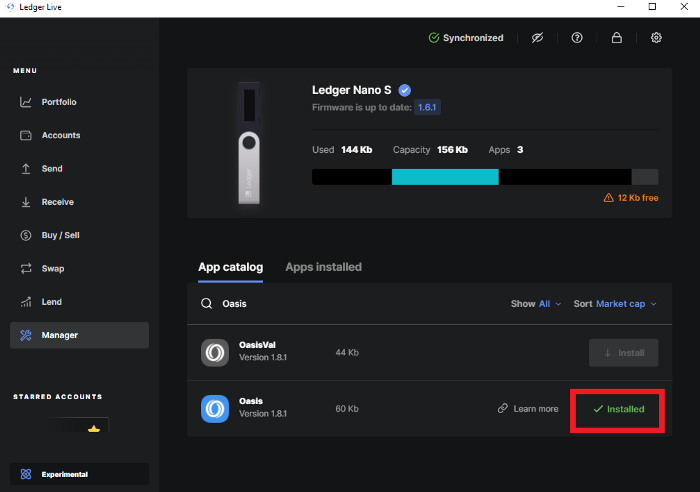Viewport: 700px width, 492px height.
Task: Open the Learn more link for Oasis
Action: 528,409
